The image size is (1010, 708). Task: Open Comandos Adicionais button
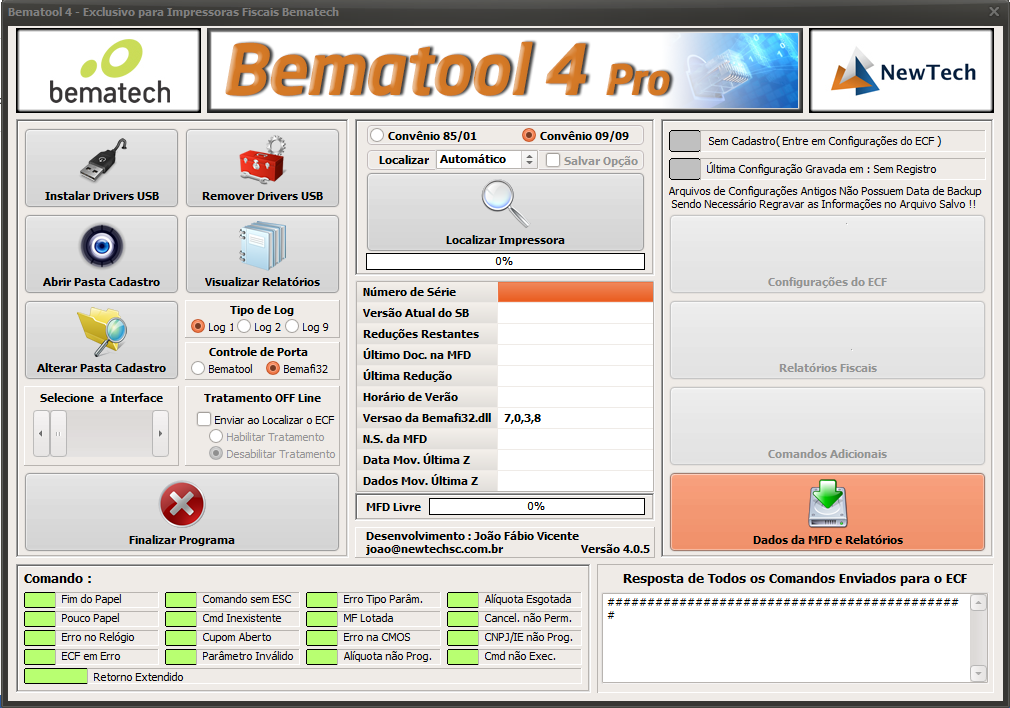(827, 426)
